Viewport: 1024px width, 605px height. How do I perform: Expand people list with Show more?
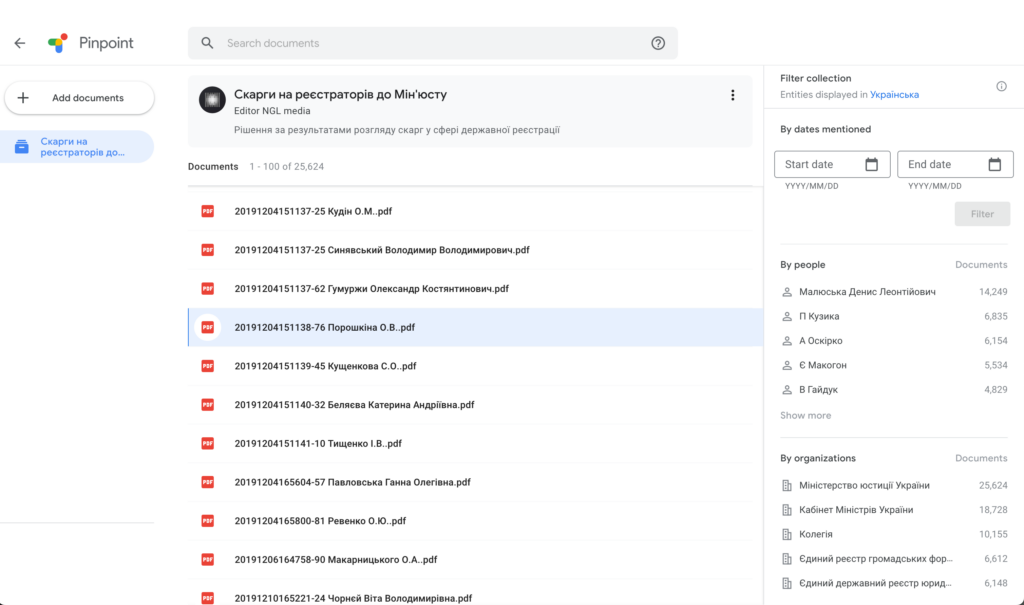pos(805,415)
